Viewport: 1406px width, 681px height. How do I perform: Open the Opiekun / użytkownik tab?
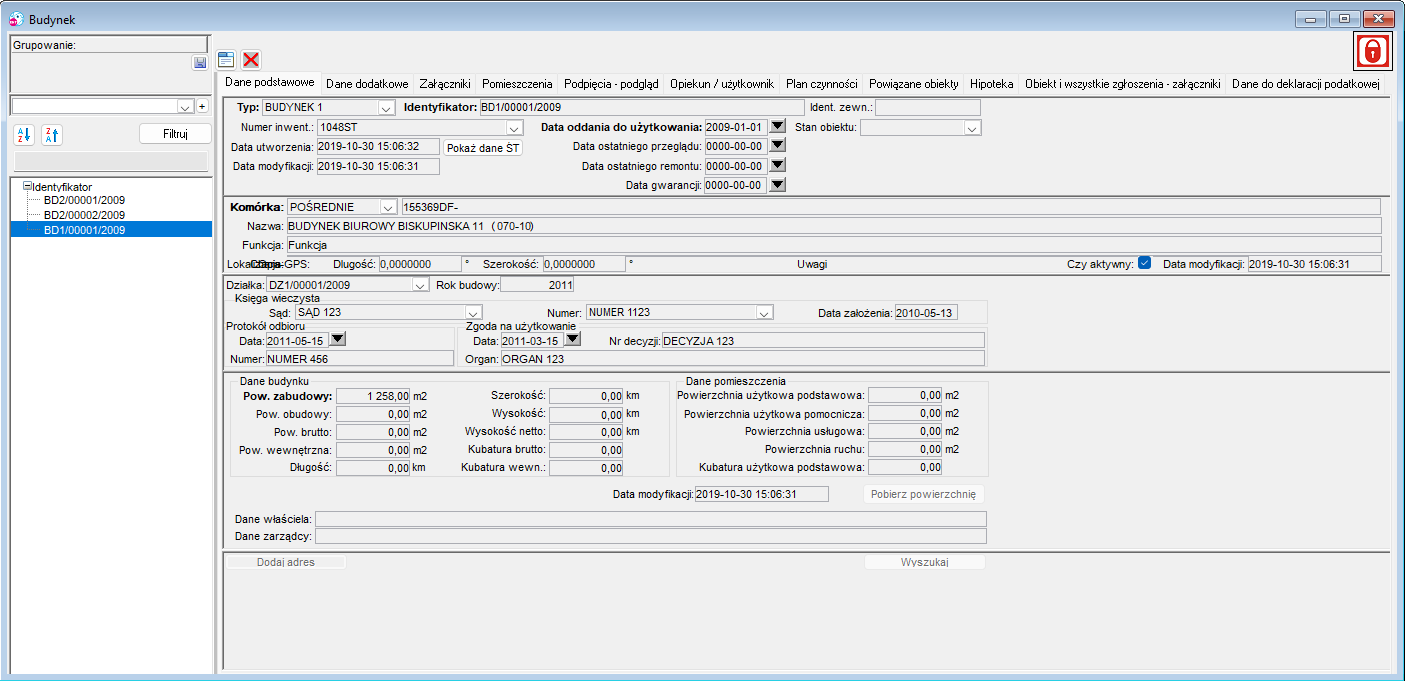pos(722,84)
